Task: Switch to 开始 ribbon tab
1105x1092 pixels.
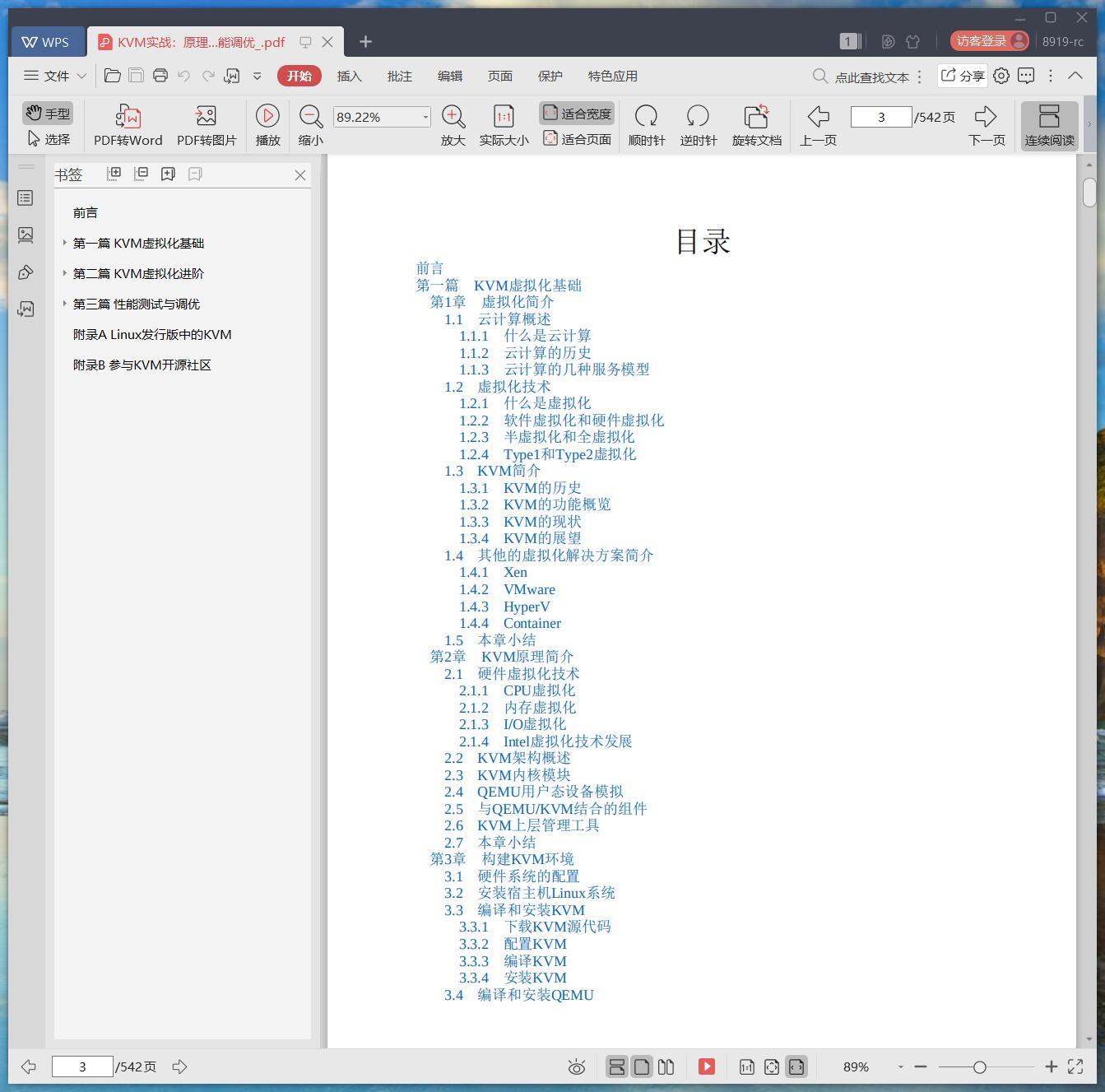Action: pos(299,76)
